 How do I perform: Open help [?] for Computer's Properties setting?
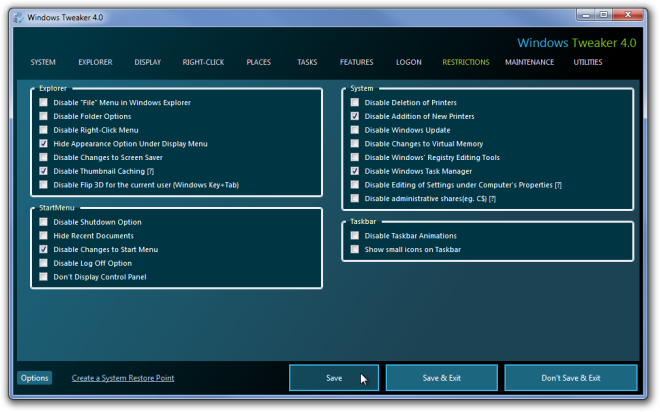coord(558,185)
